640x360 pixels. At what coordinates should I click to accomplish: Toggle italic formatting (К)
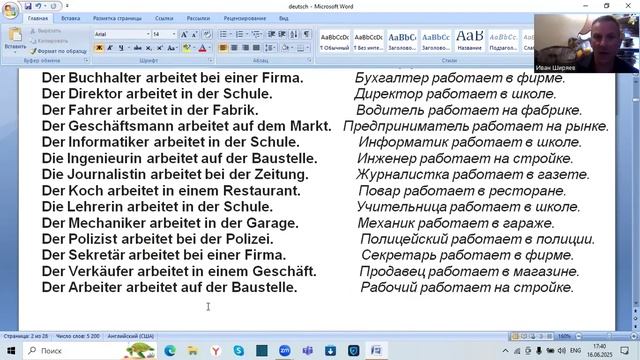(110, 48)
